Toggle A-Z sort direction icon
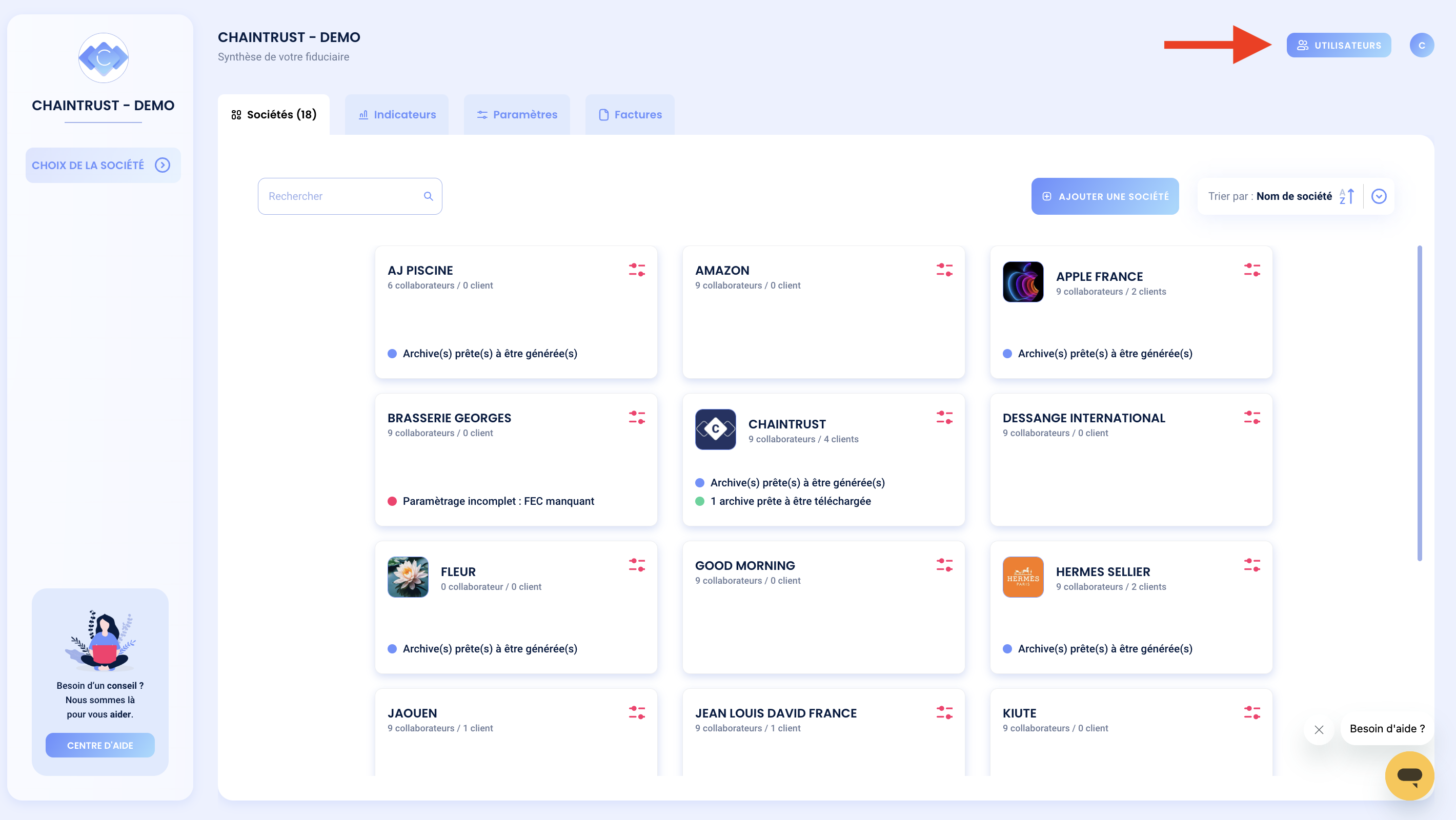The height and width of the screenshot is (820, 1456). (1346, 196)
